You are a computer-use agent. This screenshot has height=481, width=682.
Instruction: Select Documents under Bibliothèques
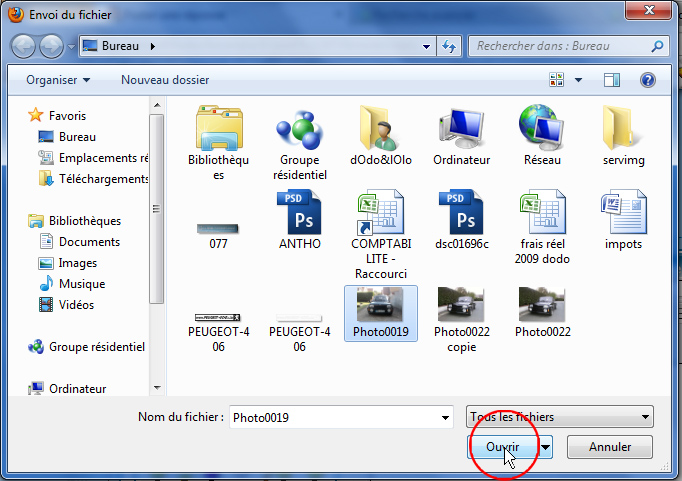(89, 242)
